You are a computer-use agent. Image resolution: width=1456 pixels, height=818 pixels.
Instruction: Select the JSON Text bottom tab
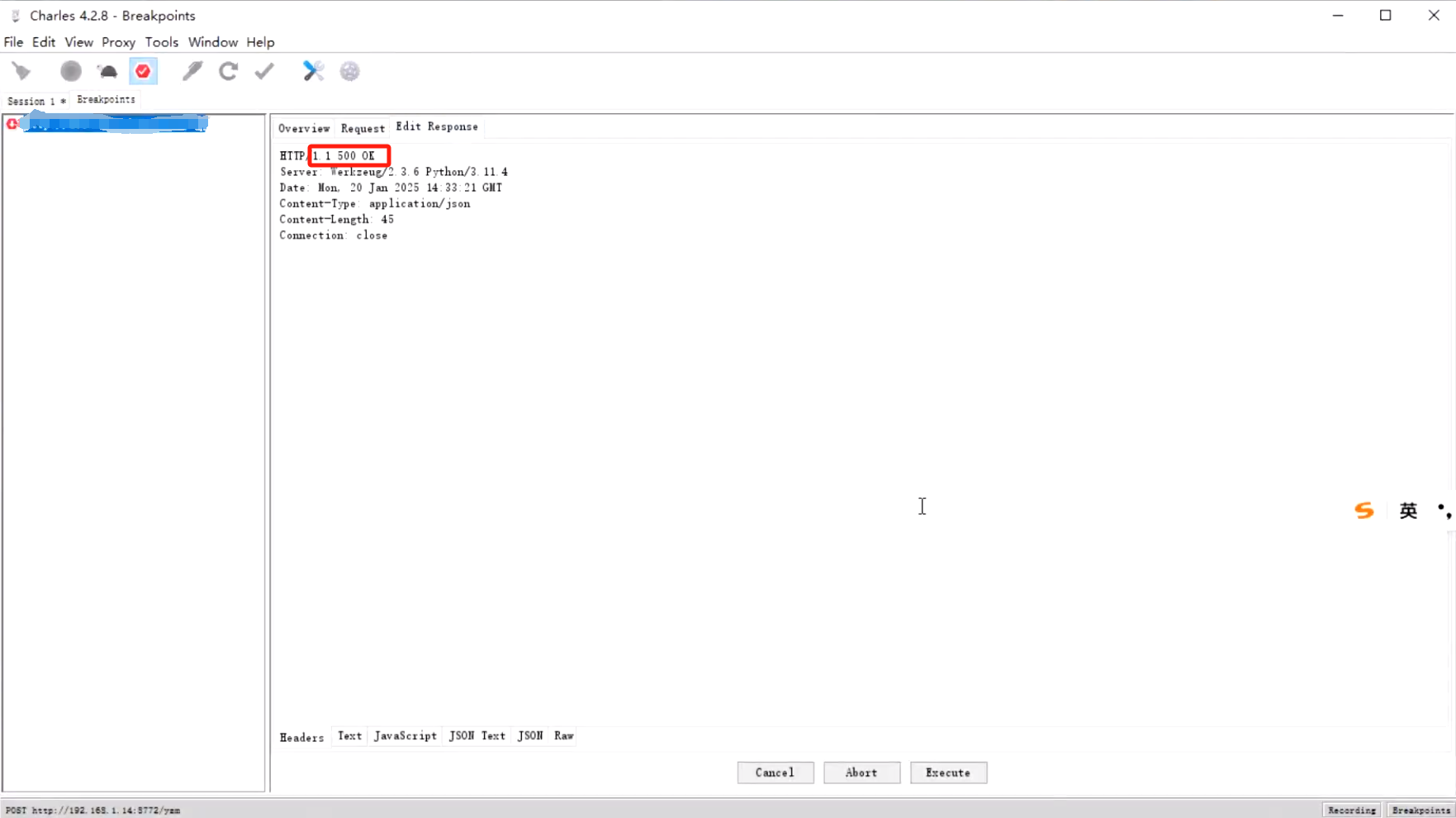point(477,735)
